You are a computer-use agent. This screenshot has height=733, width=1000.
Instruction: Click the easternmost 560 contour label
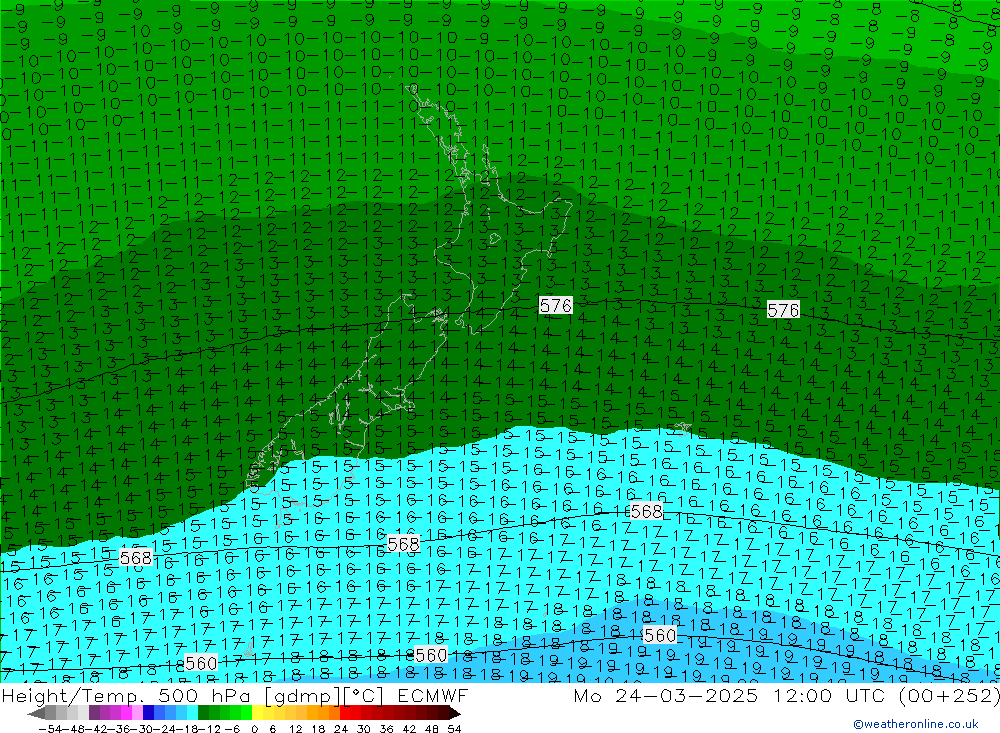click(x=660, y=635)
